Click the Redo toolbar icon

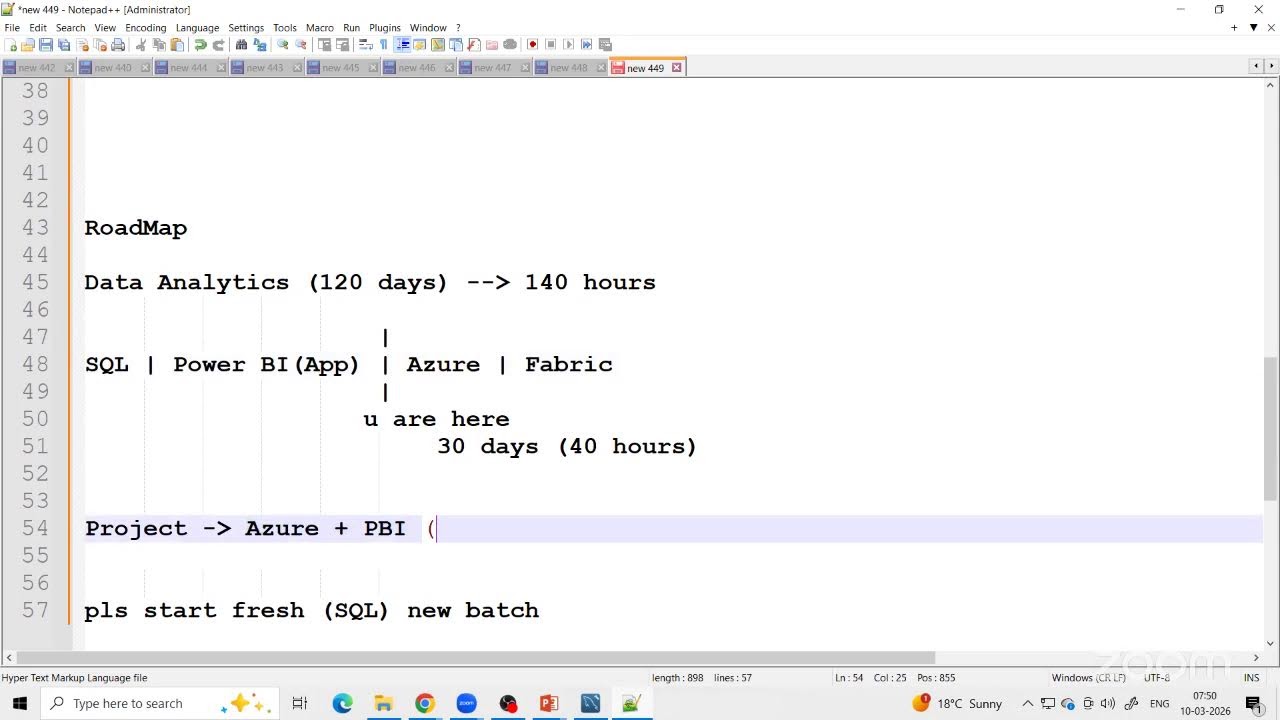click(218, 44)
